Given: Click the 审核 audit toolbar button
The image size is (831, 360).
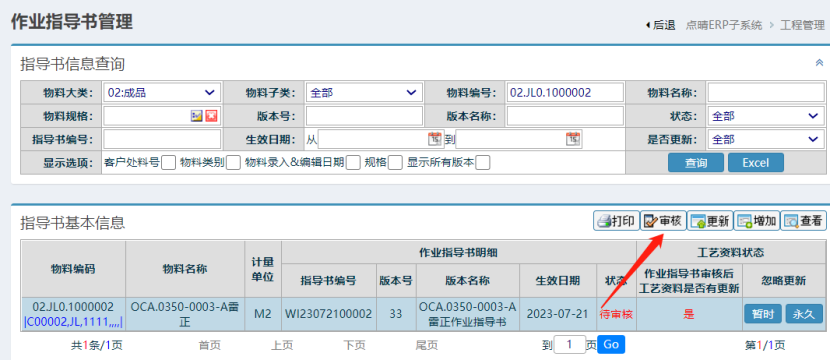Looking at the screenshot, I should pyautogui.click(x=664, y=221).
